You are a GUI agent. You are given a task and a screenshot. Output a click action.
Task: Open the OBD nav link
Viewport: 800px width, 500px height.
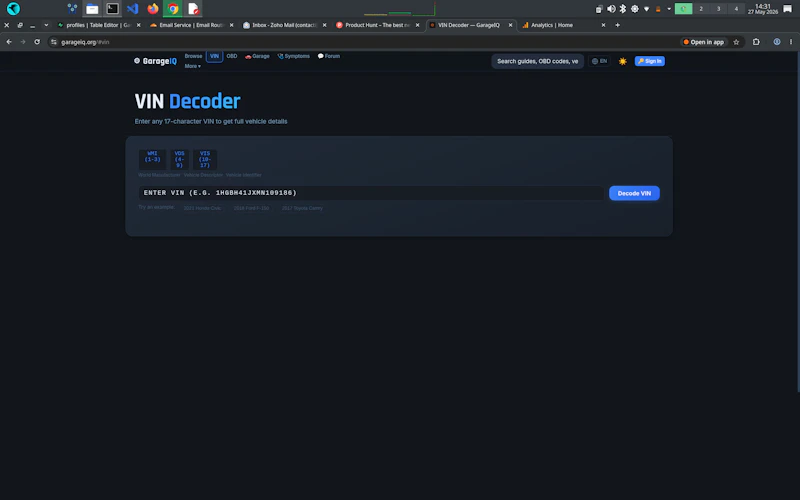point(232,56)
